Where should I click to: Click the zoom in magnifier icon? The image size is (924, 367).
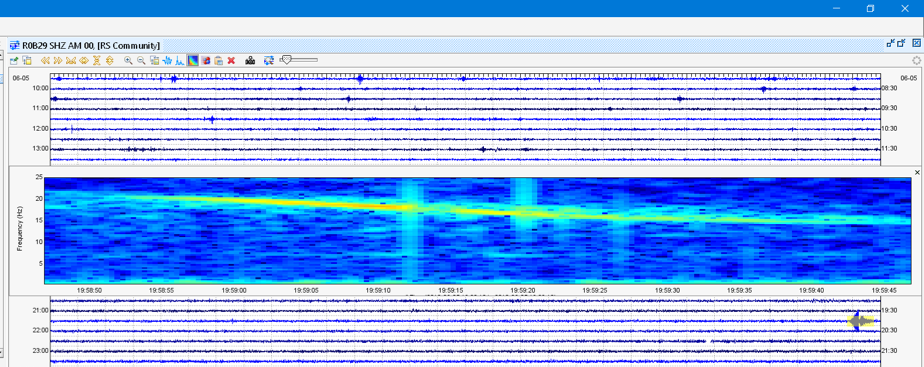[x=128, y=60]
